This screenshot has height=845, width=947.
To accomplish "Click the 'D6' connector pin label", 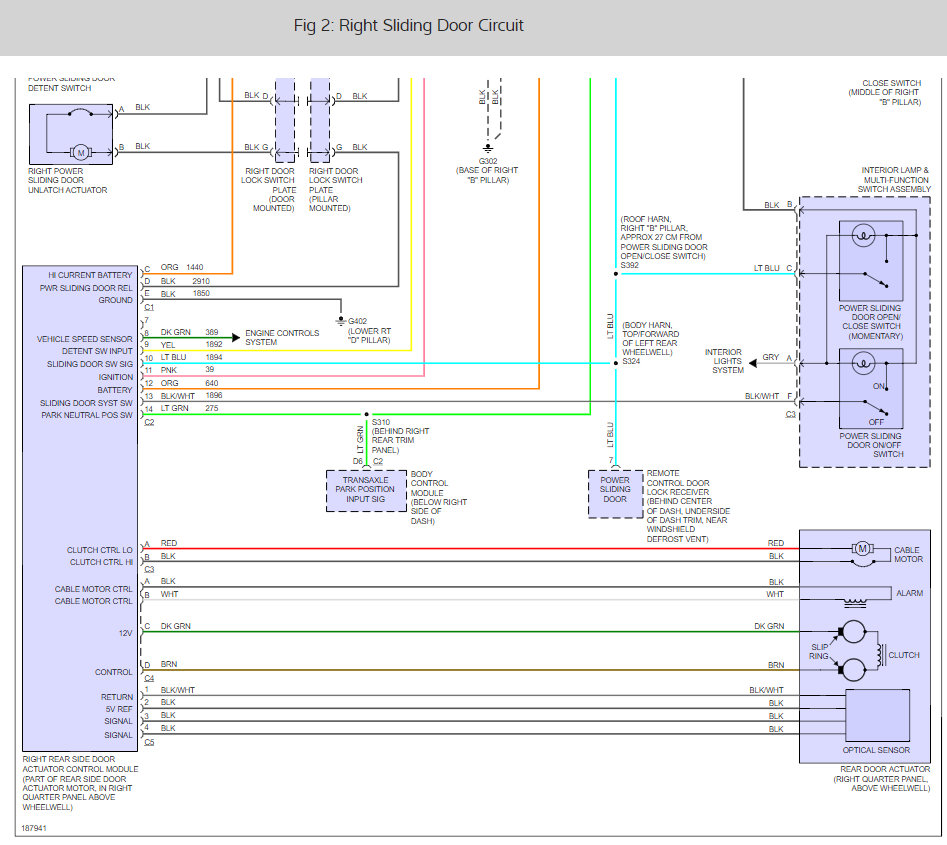I will [x=358, y=461].
